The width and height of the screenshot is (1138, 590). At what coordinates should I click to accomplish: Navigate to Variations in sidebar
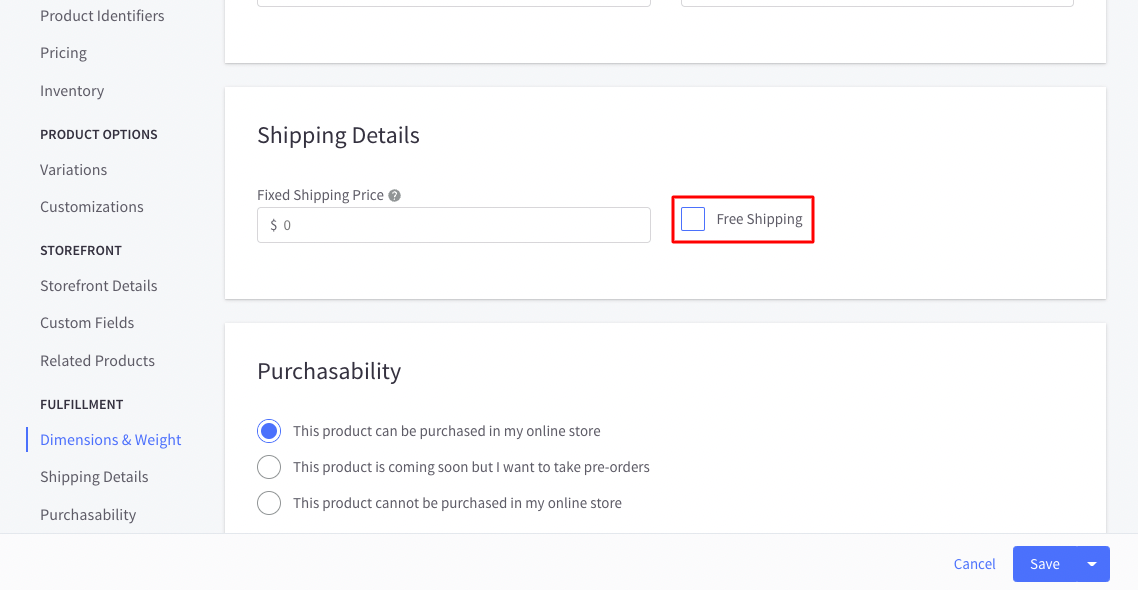click(73, 169)
